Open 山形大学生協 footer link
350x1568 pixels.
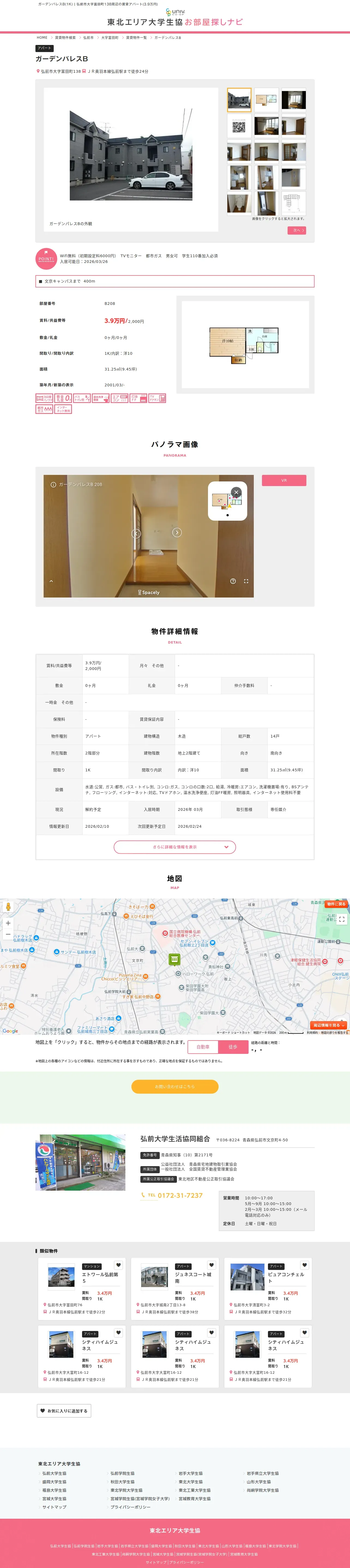point(259,1482)
